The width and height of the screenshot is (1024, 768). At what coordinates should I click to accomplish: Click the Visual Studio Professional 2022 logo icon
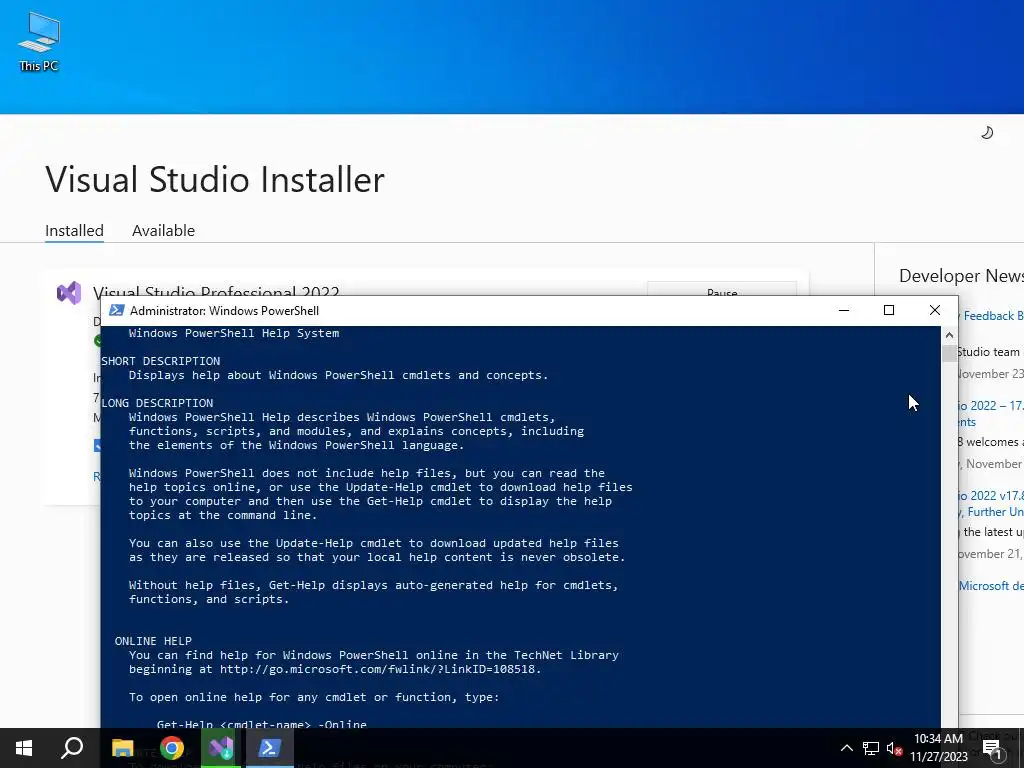69,293
